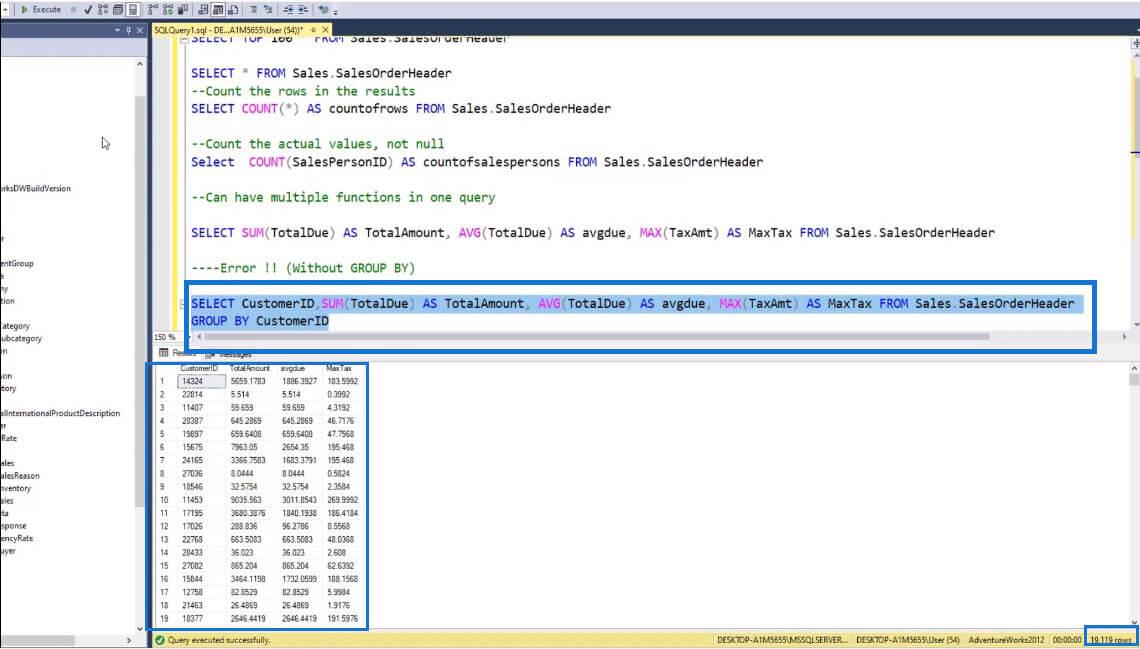Select the DWBuildVersion tree item
This screenshot has height=649, width=1140.
click(x=36, y=189)
